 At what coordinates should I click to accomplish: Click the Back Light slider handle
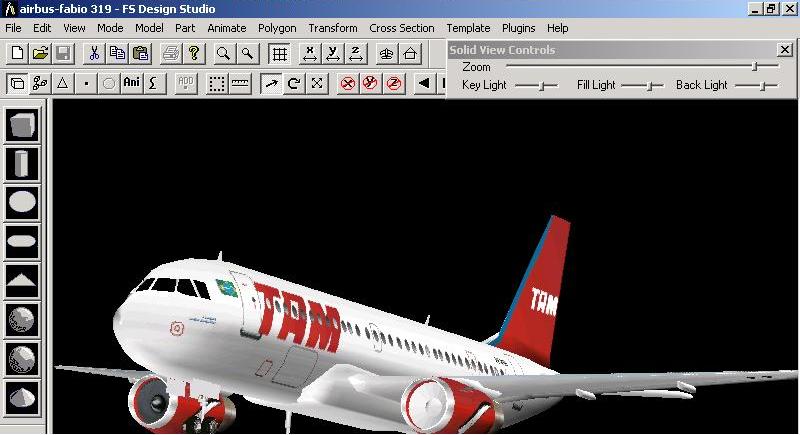point(762,86)
